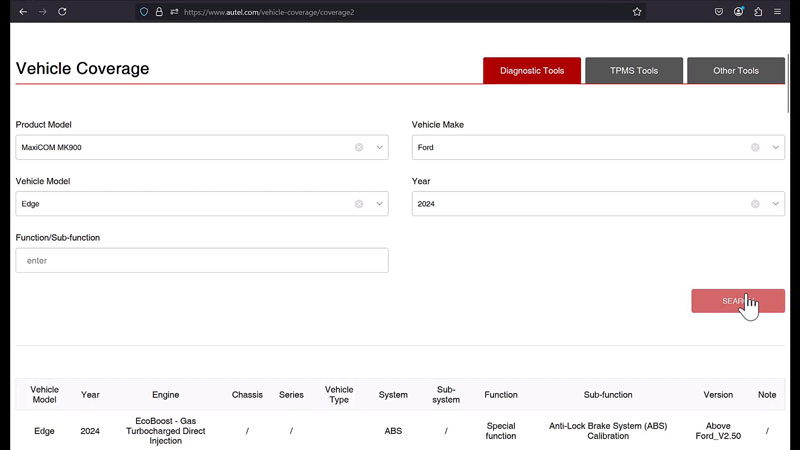Expand the Year dropdown arrow
This screenshot has width=800, height=450.
pos(776,204)
